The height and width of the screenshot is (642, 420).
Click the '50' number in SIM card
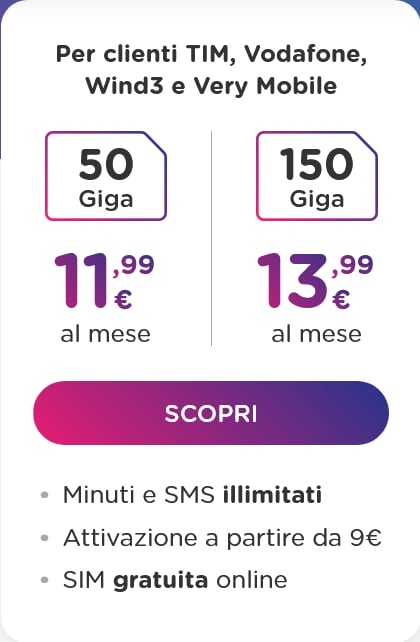(106, 164)
